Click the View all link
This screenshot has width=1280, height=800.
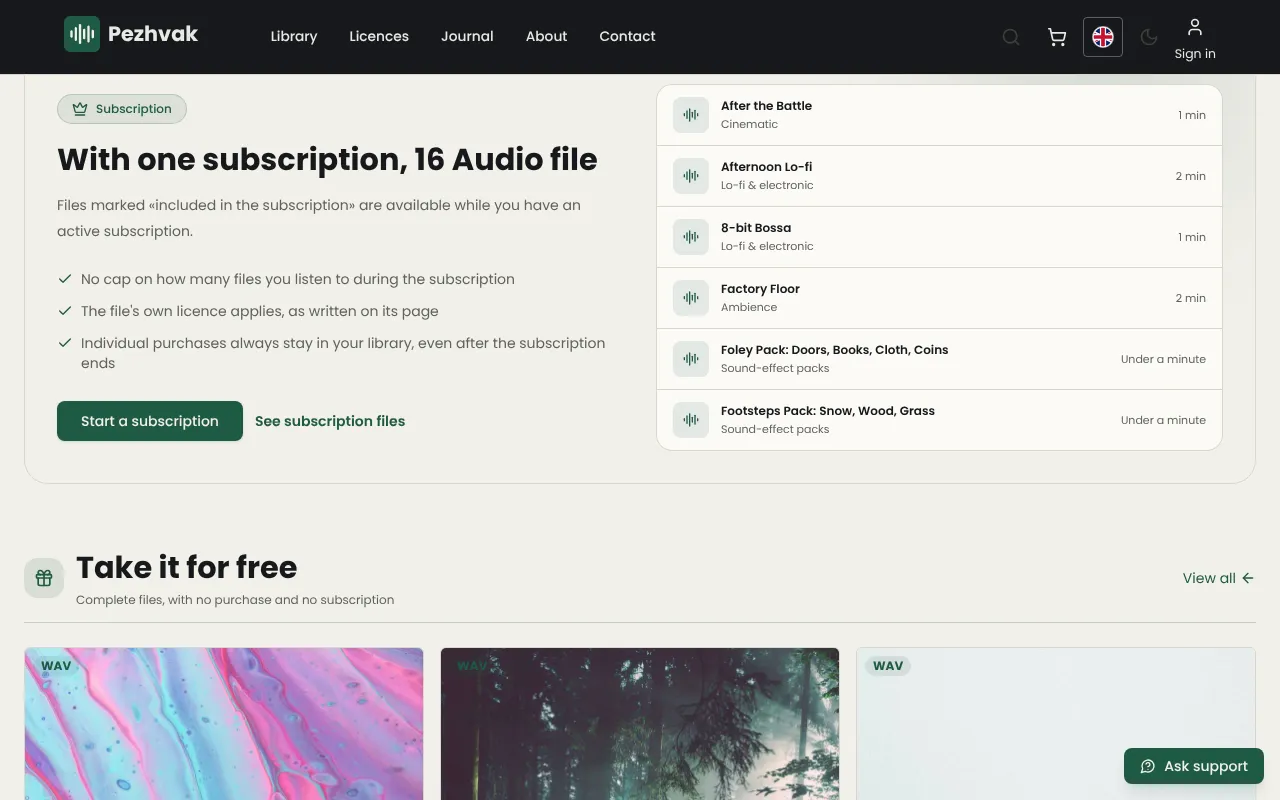(1218, 578)
